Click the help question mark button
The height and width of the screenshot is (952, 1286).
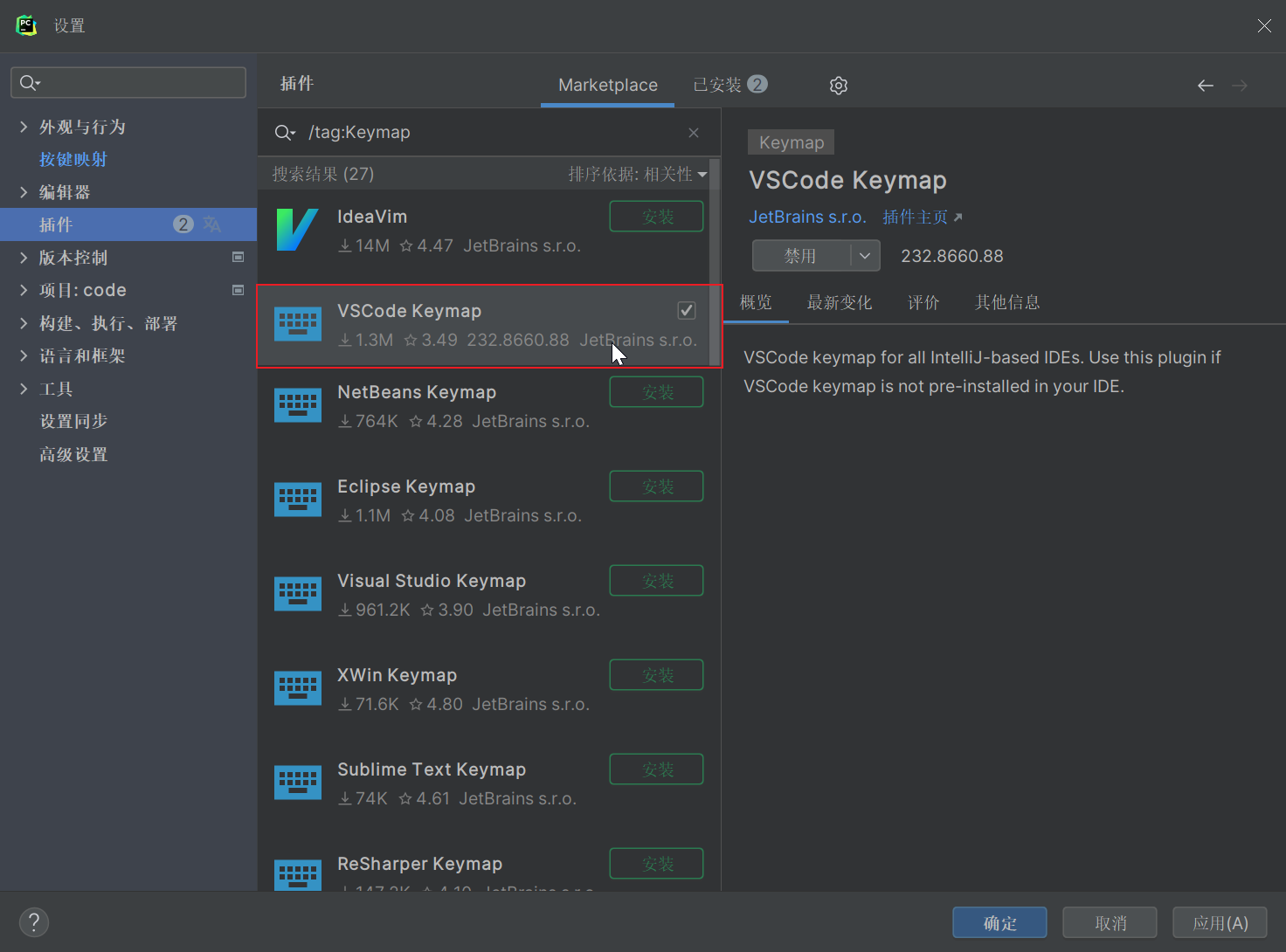tap(34, 922)
